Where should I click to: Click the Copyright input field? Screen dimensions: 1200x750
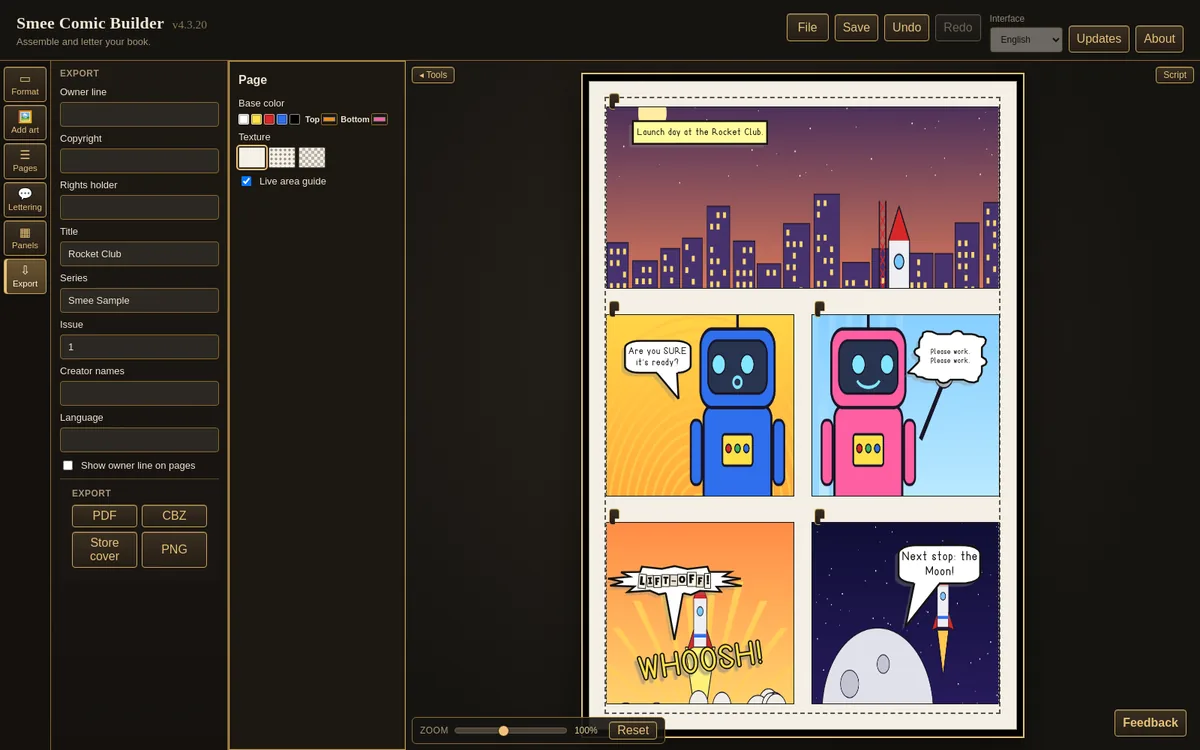tap(139, 161)
